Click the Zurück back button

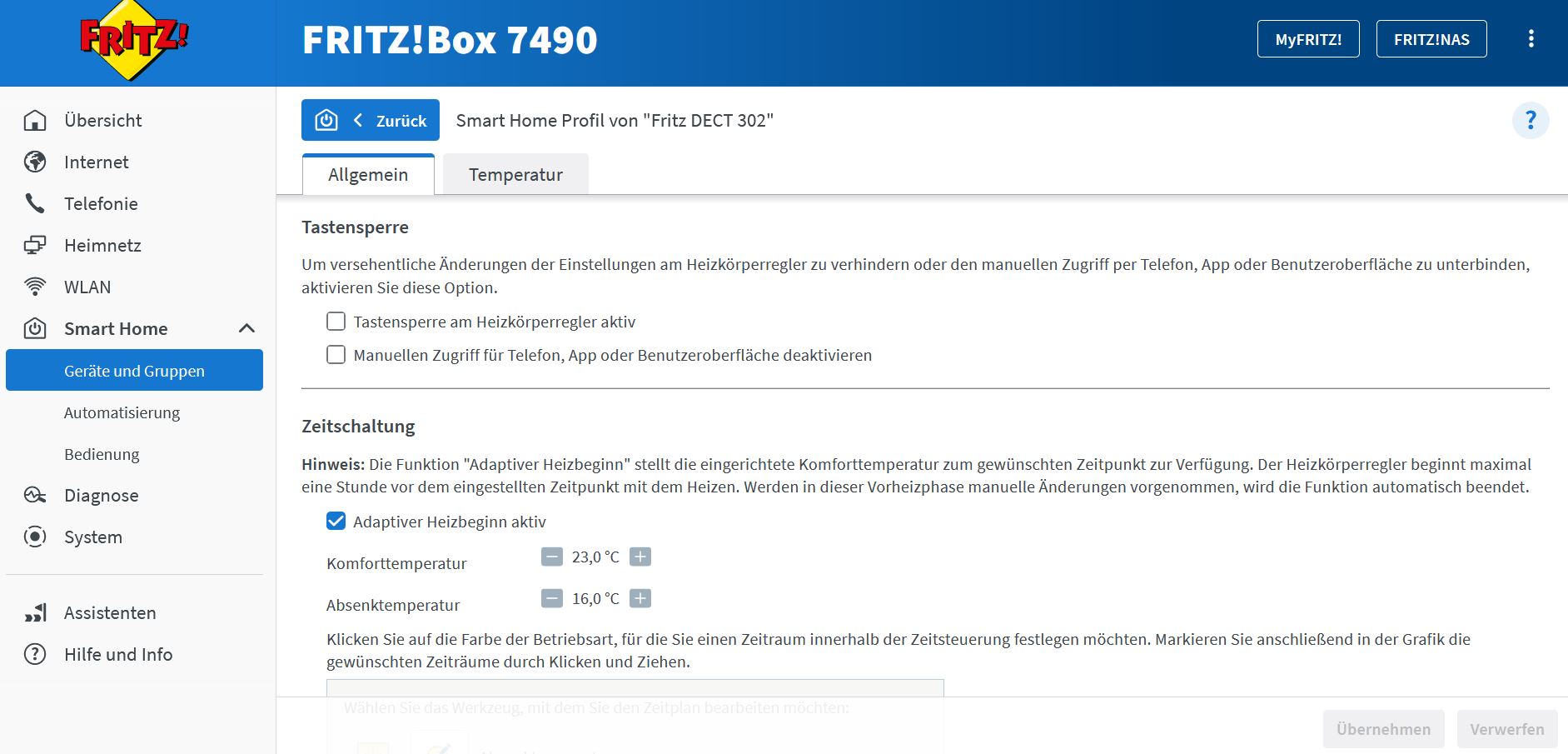[371, 121]
